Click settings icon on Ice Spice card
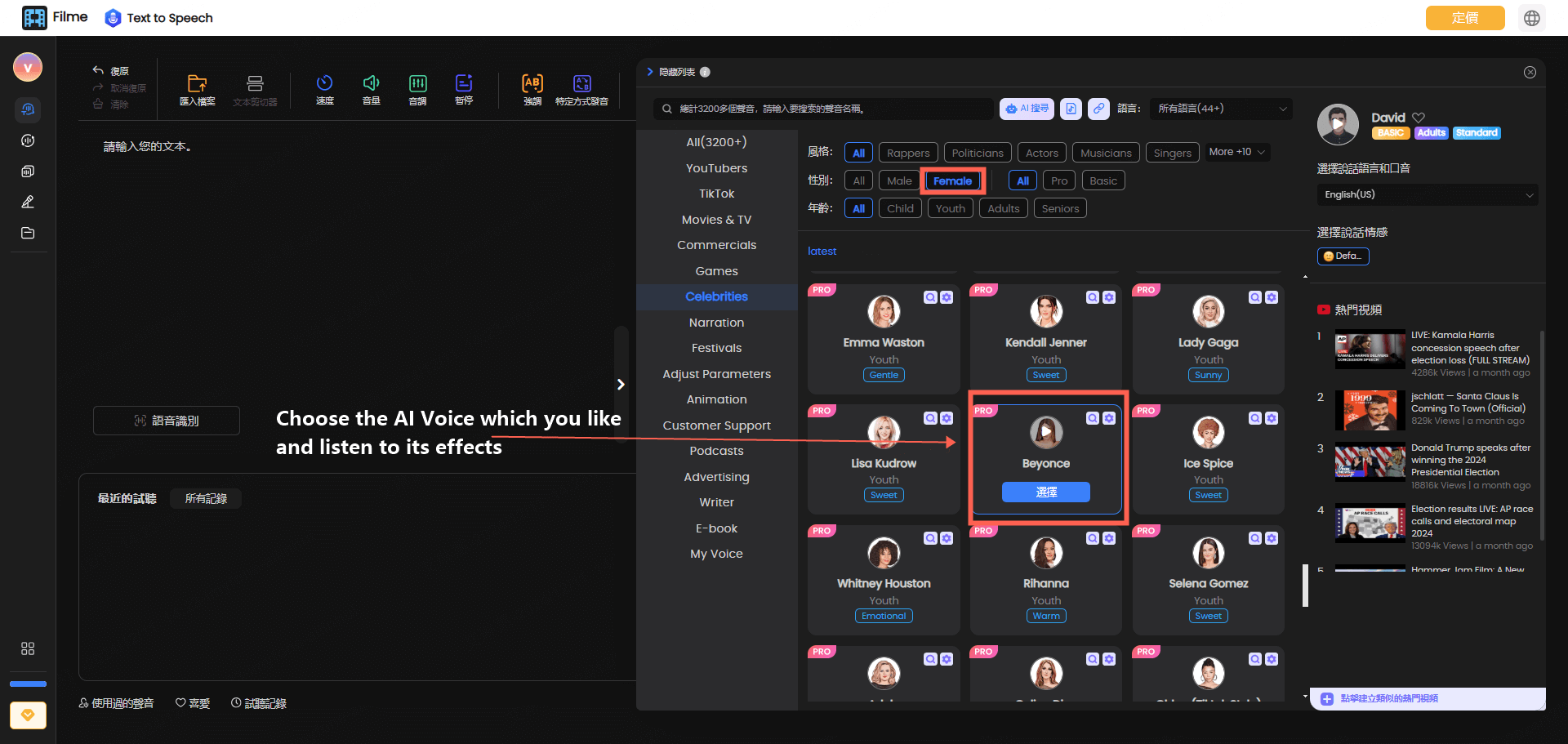 tap(1272, 418)
